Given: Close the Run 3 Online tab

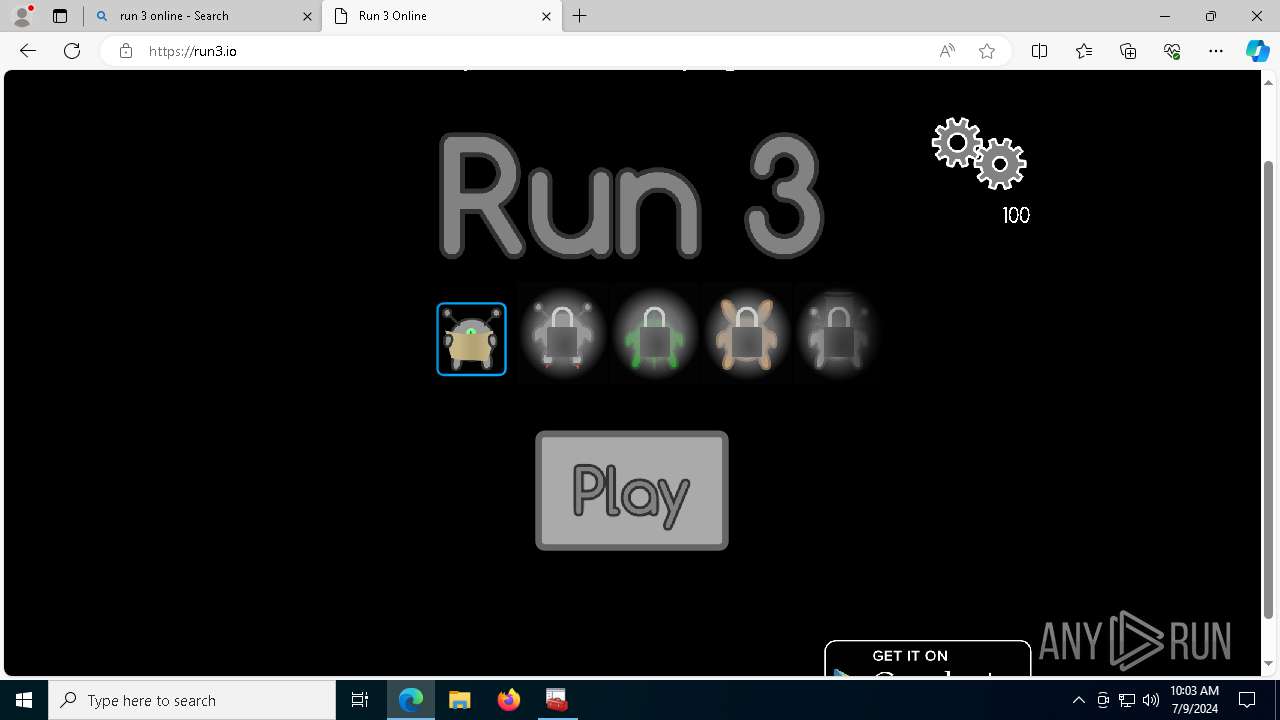Looking at the screenshot, I should coord(547,16).
